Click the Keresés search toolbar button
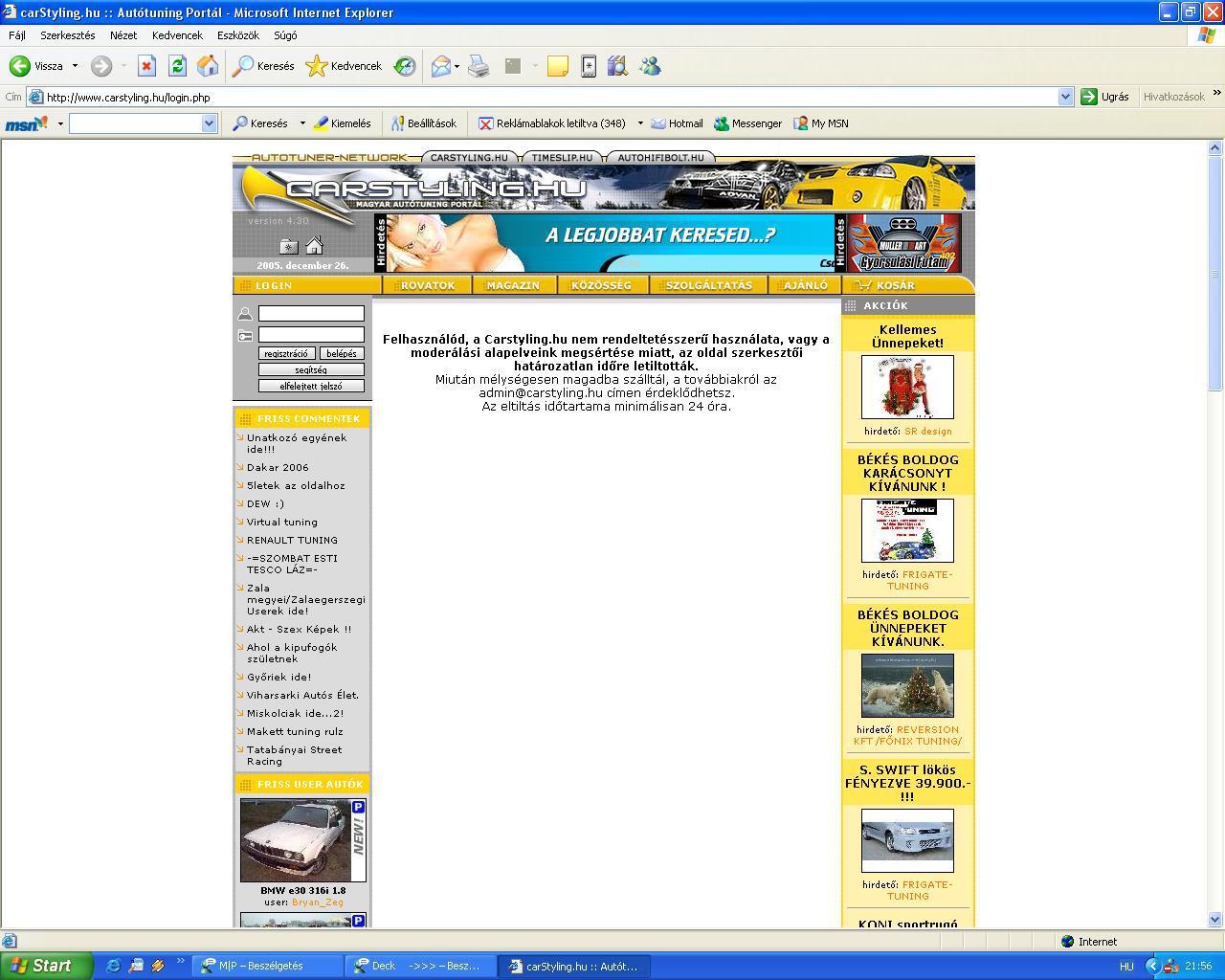The image size is (1225, 980). click(264, 66)
